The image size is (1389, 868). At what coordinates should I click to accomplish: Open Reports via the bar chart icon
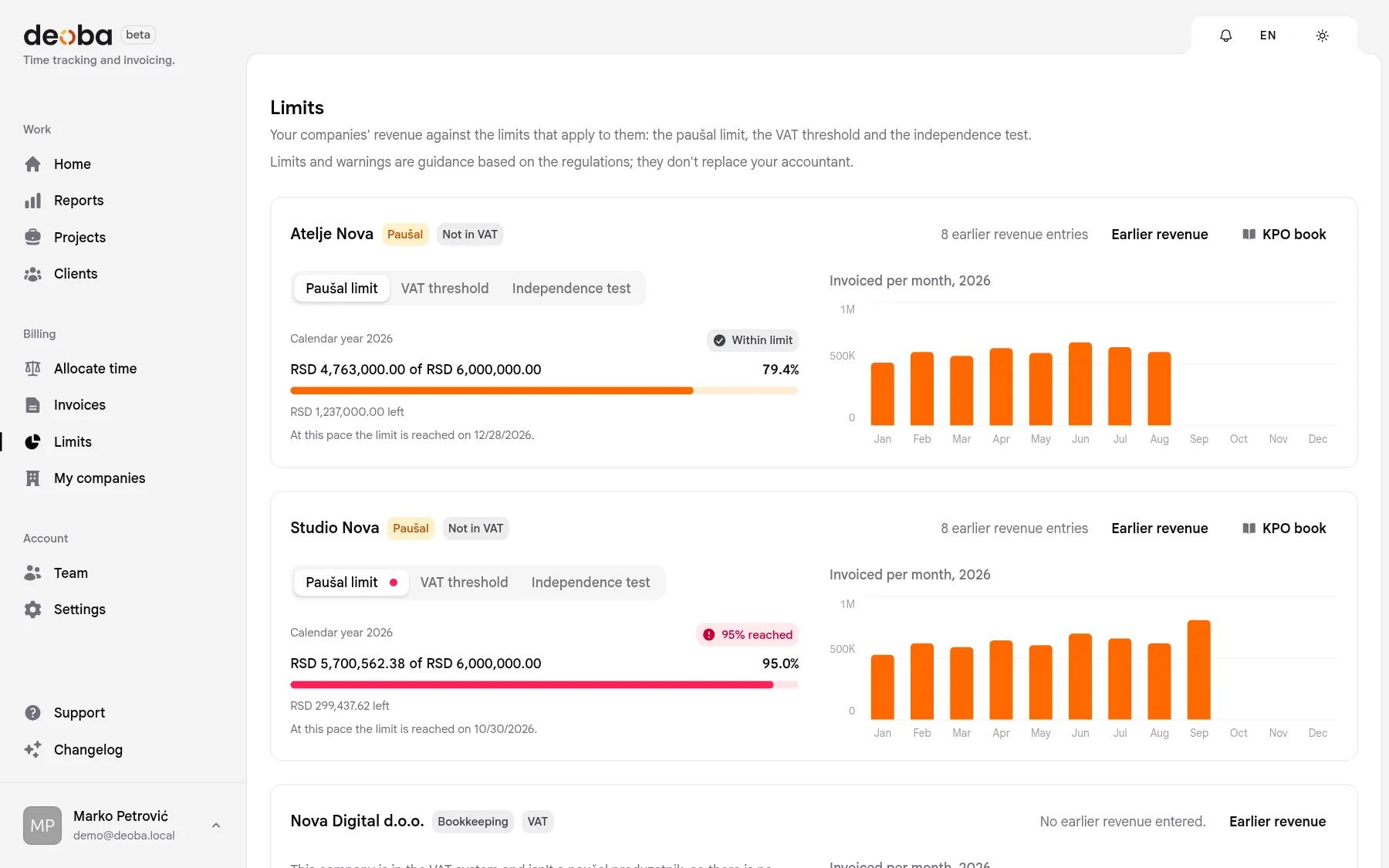point(32,201)
